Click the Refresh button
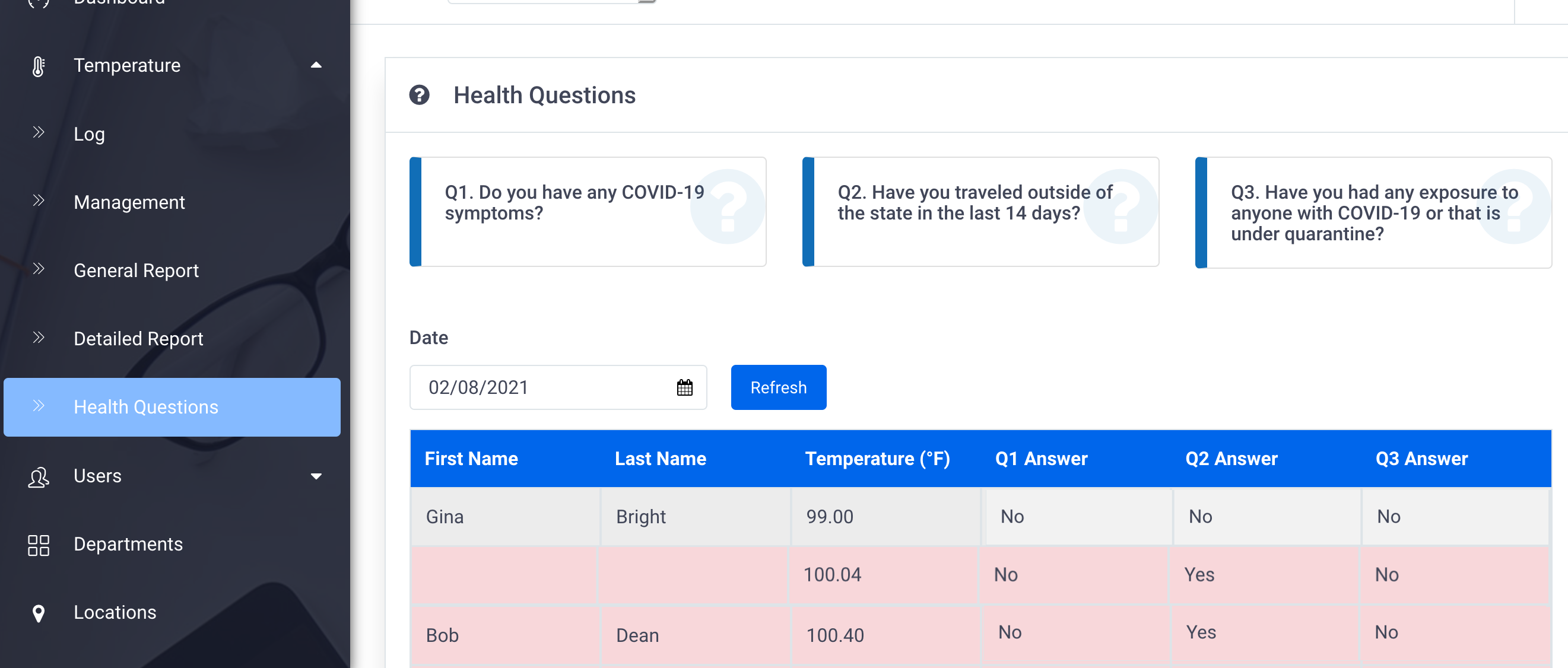The width and height of the screenshot is (1568, 668). [779, 387]
